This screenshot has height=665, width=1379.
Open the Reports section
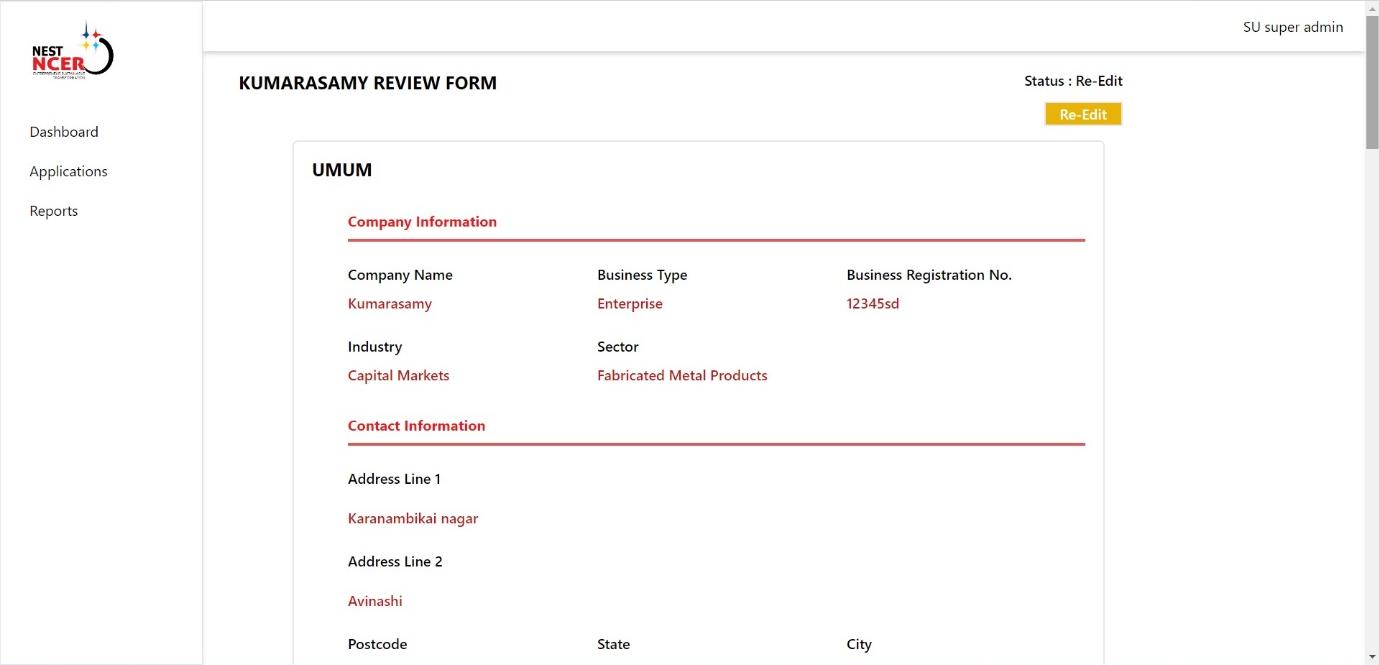point(54,211)
